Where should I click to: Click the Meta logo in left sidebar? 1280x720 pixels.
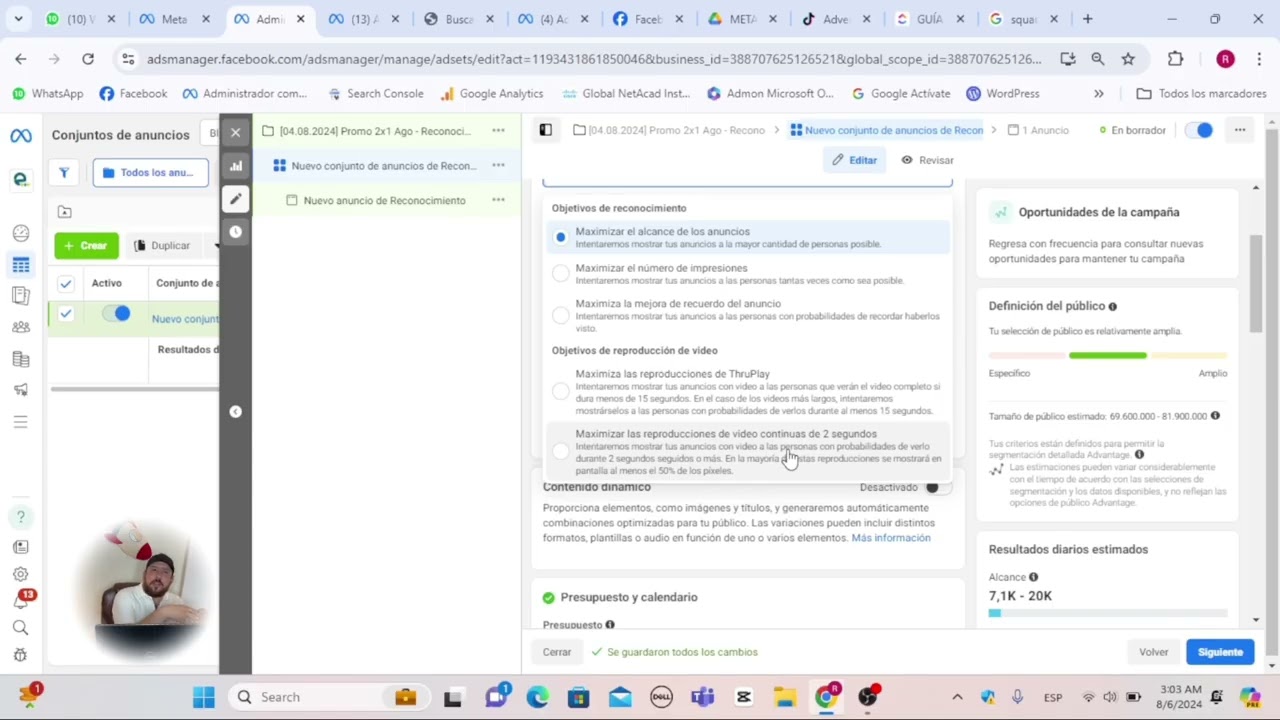pyautogui.click(x=21, y=136)
